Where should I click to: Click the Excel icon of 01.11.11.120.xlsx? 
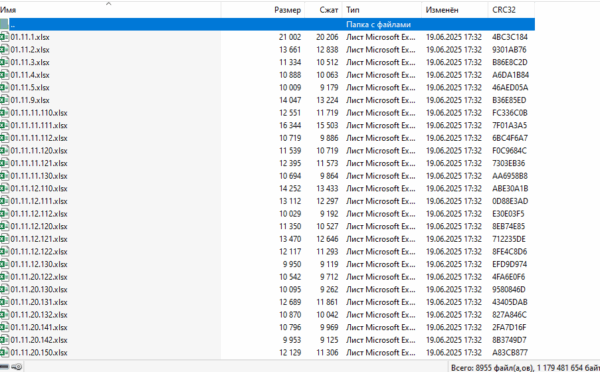click(4, 151)
